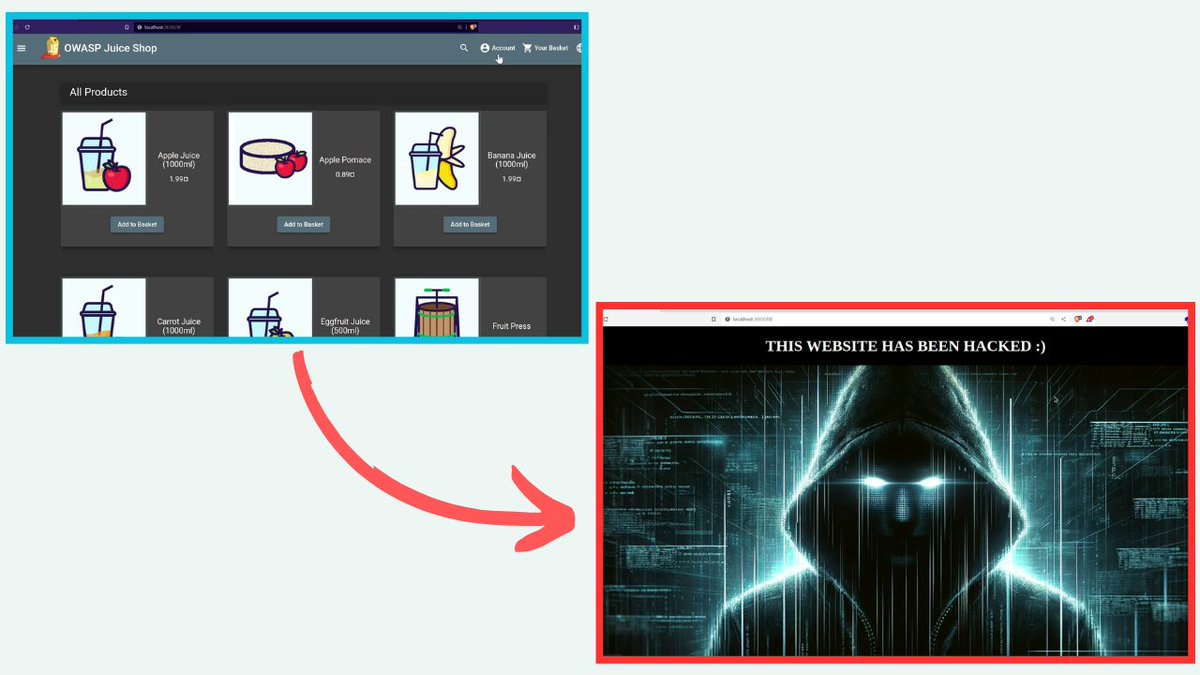1200x675 pixels.
Task: Click the OWASP Juice Shop logo
Action: [x=52, y=47]
